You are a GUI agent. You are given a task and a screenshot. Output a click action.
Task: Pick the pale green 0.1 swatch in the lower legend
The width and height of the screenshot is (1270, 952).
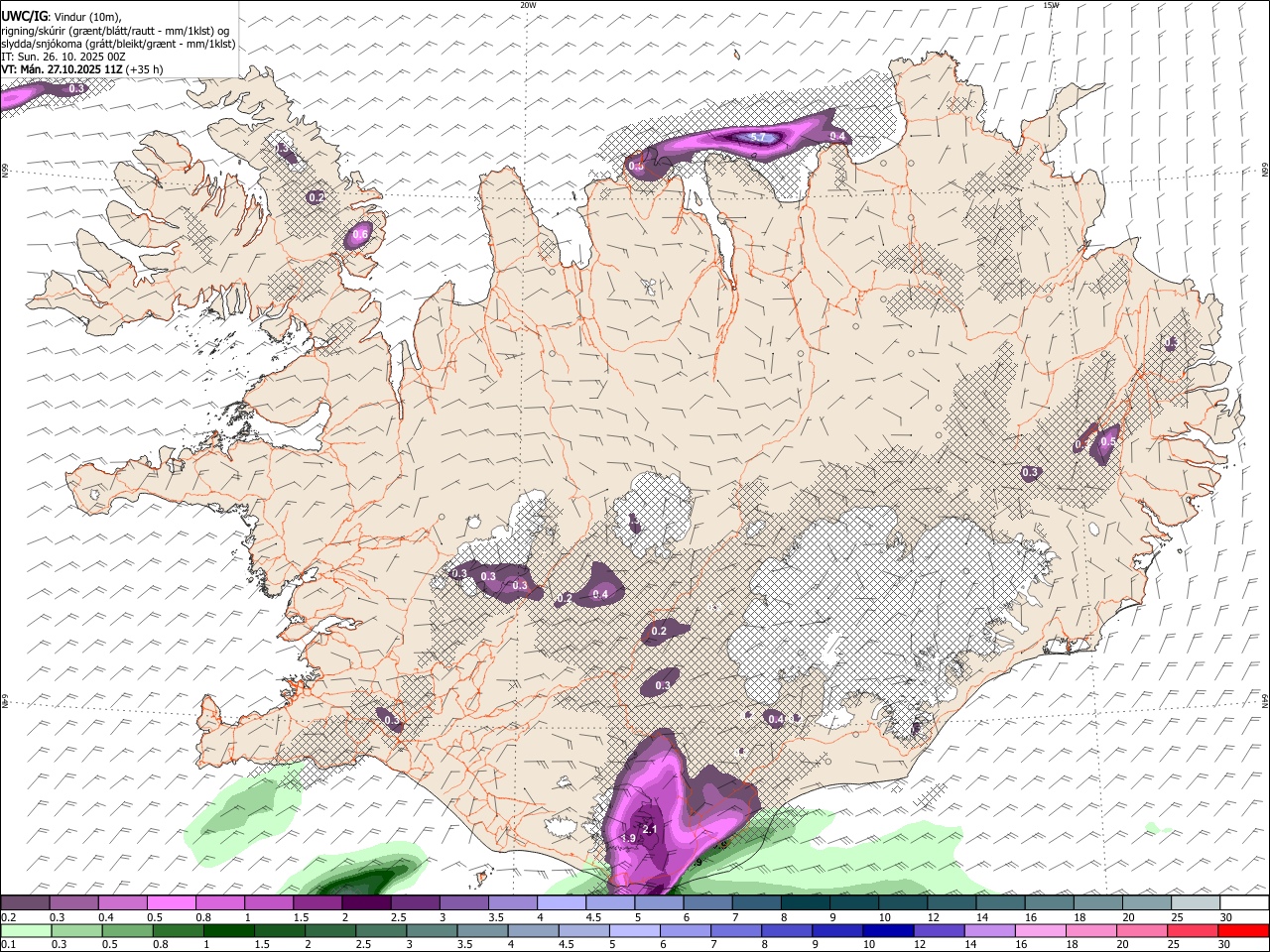pyautogui.click(x=26, y=930)
